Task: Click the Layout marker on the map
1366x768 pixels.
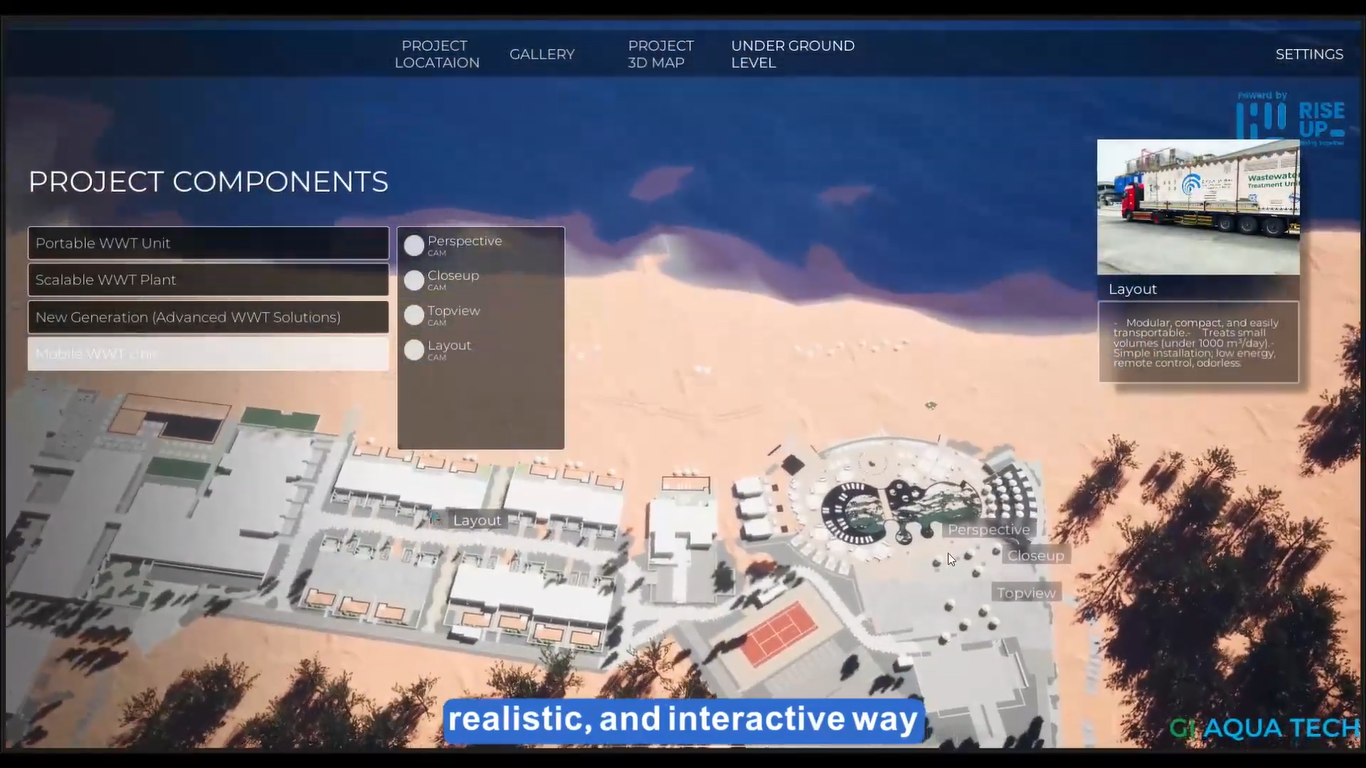Action: 477,521
